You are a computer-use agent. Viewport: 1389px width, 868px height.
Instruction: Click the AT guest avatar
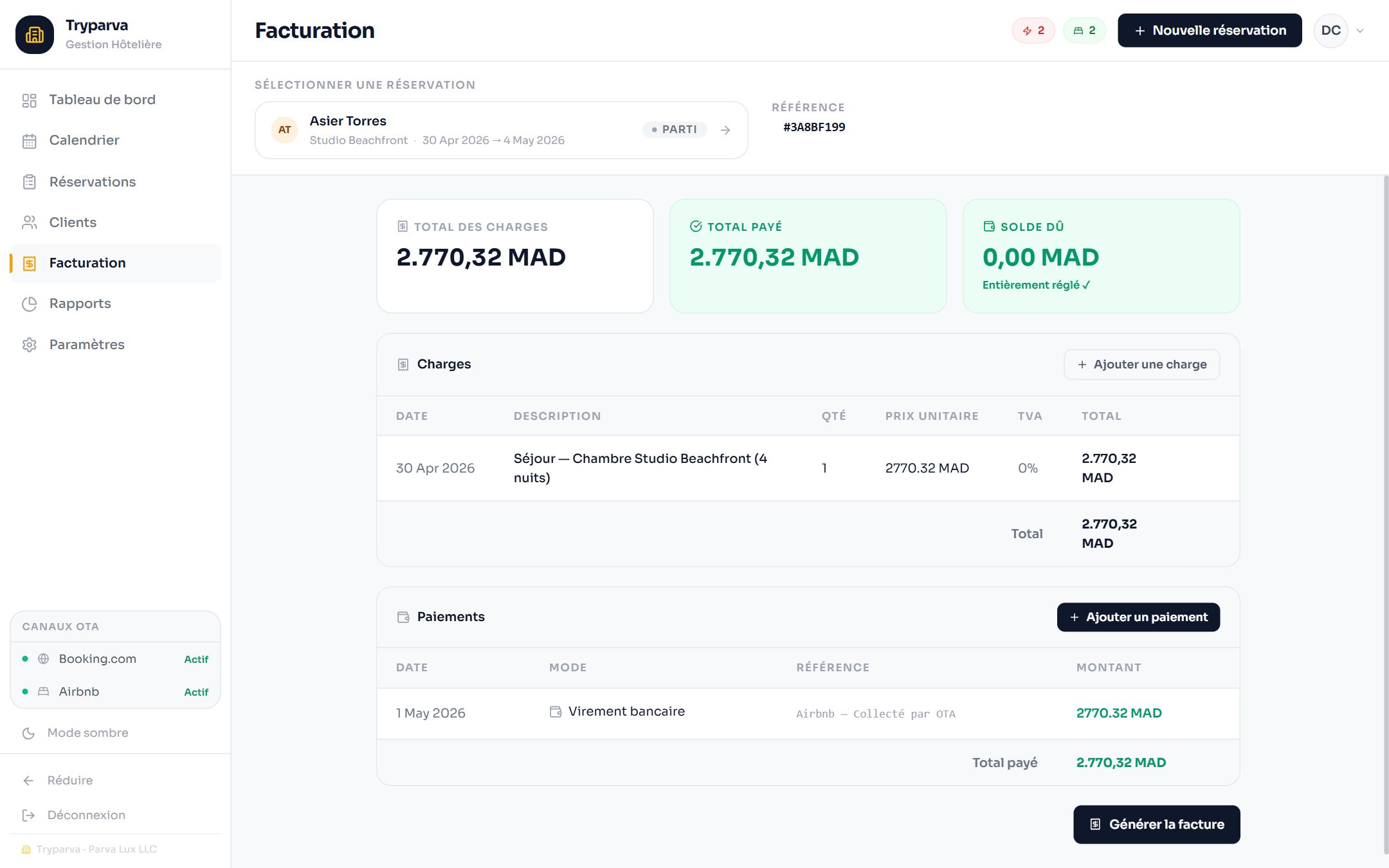(284, 130)
